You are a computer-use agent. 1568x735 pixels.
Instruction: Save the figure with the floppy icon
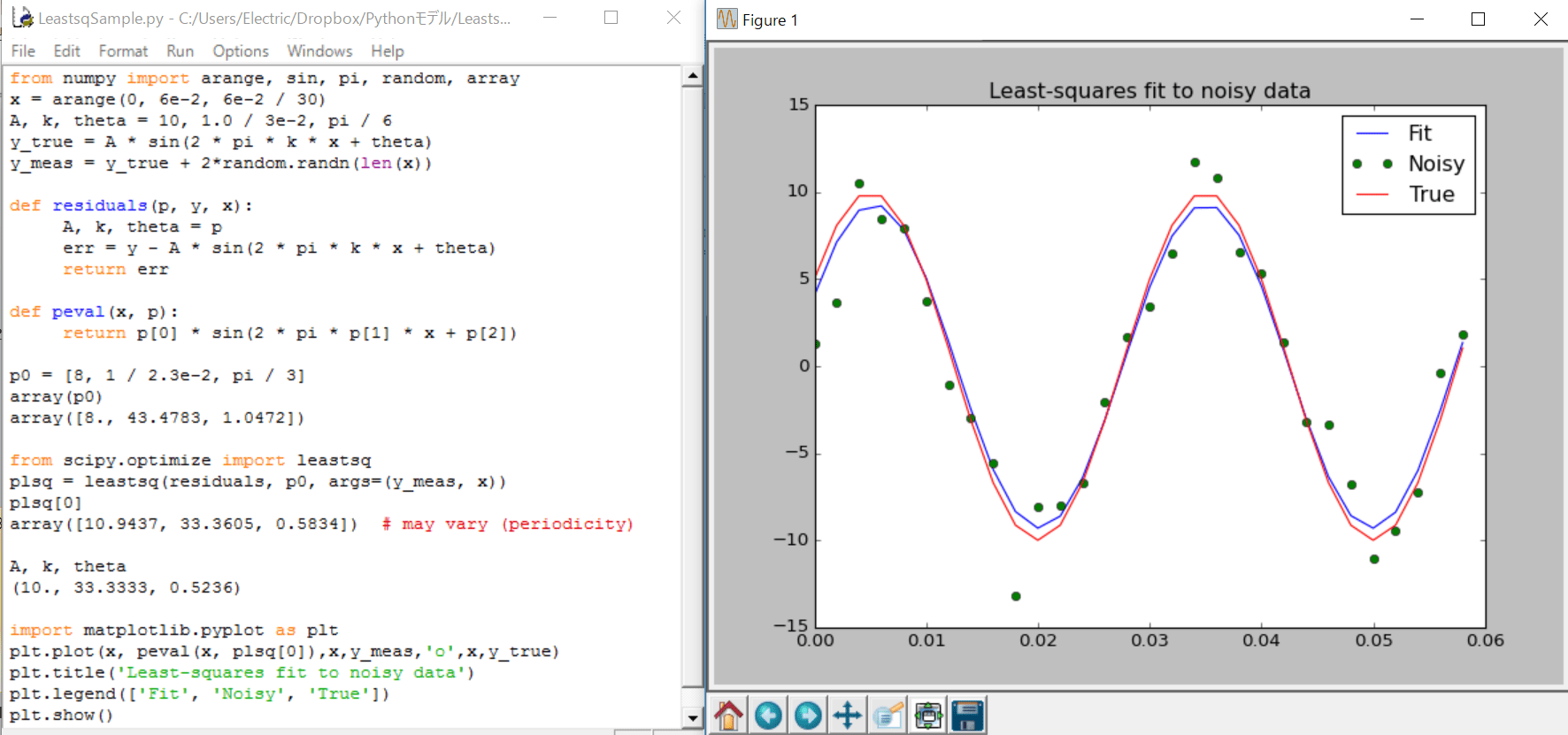pos(968,715)
